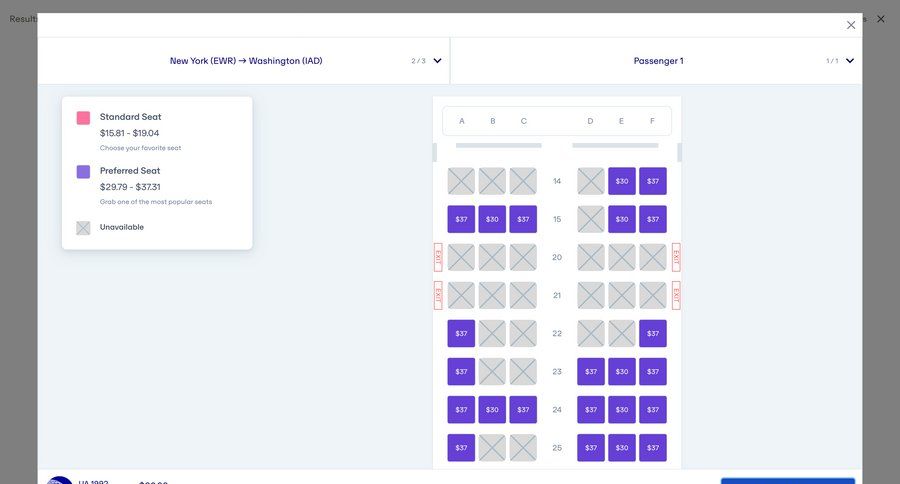Screen dimensions: 900x484
Task: Select seat 25A priced at $37
Action: pyautogui.click(x=461, y=448)
